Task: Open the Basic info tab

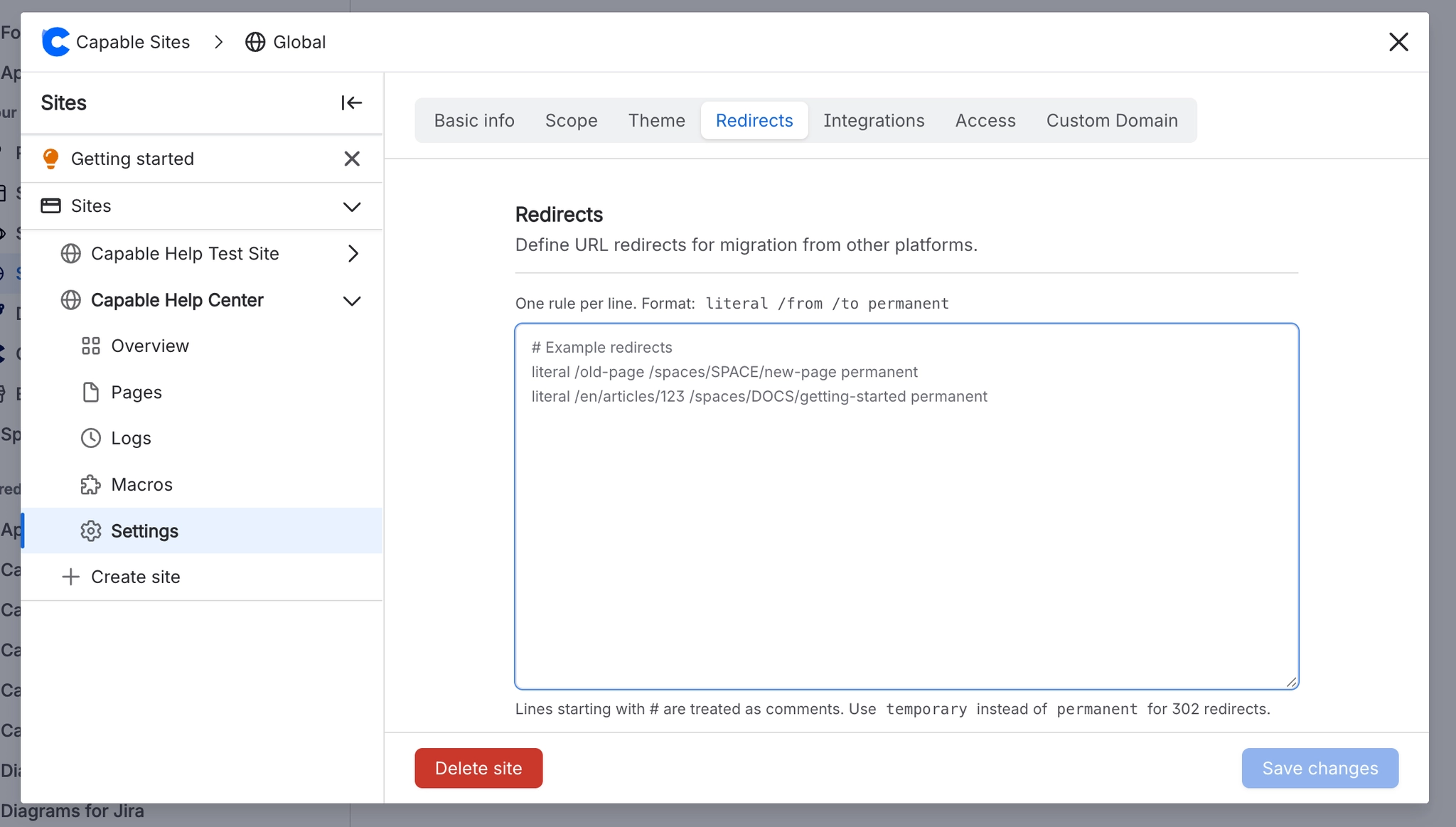Action: click(474, 120)
